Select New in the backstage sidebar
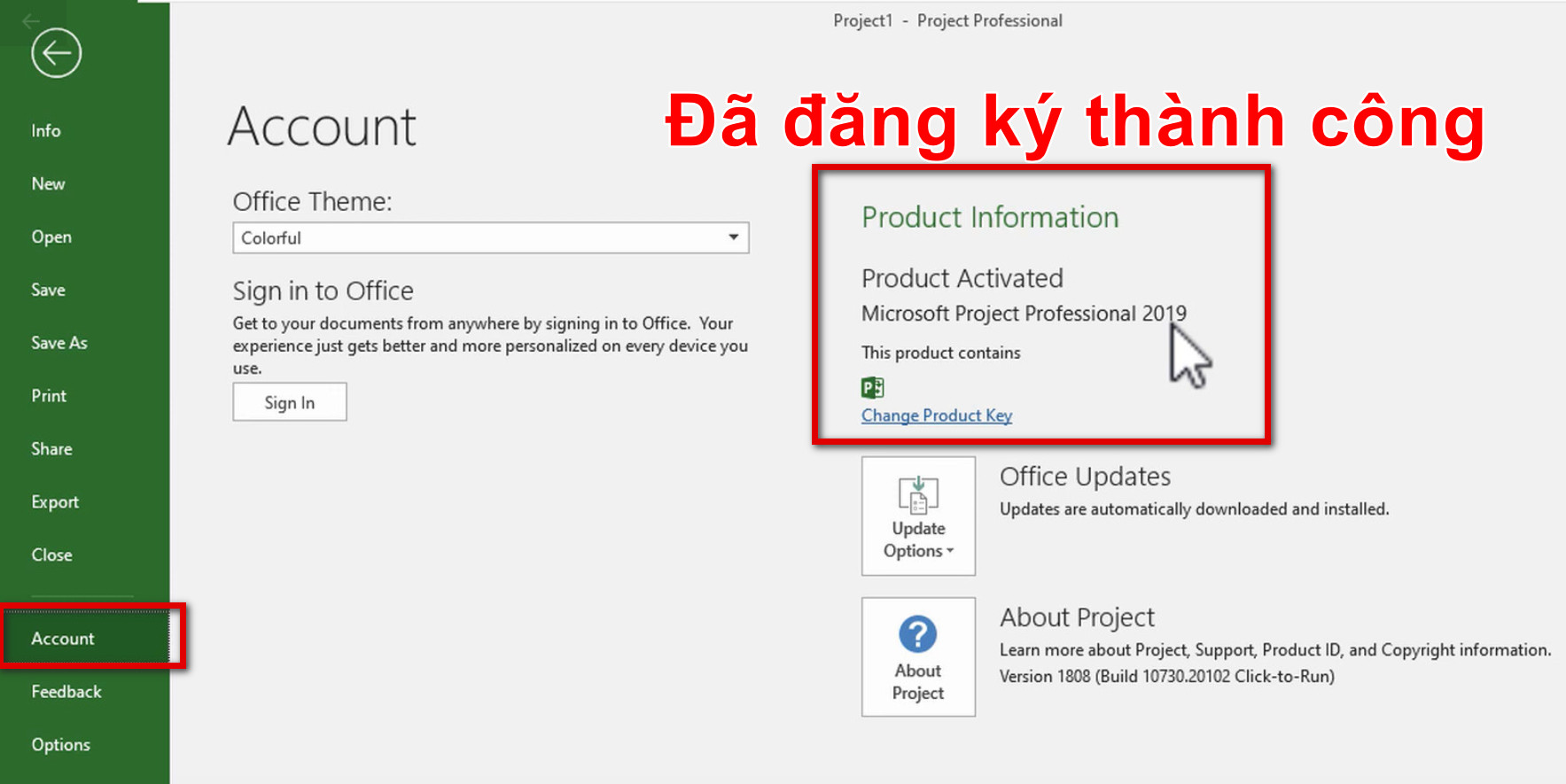The image size is (1566, 784). click(x=49, y=184)
